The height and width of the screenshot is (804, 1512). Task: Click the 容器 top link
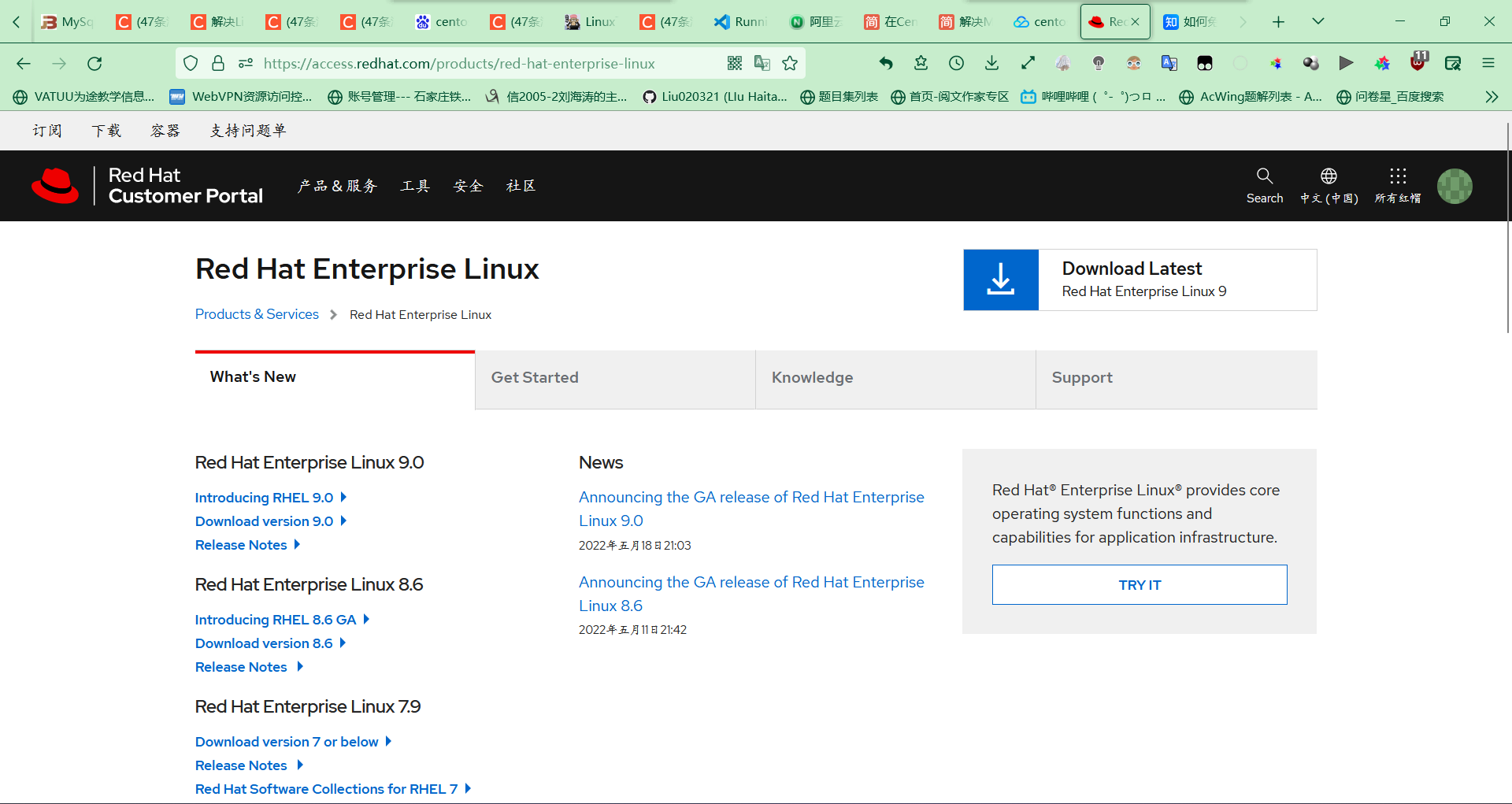tap(165, 131)
